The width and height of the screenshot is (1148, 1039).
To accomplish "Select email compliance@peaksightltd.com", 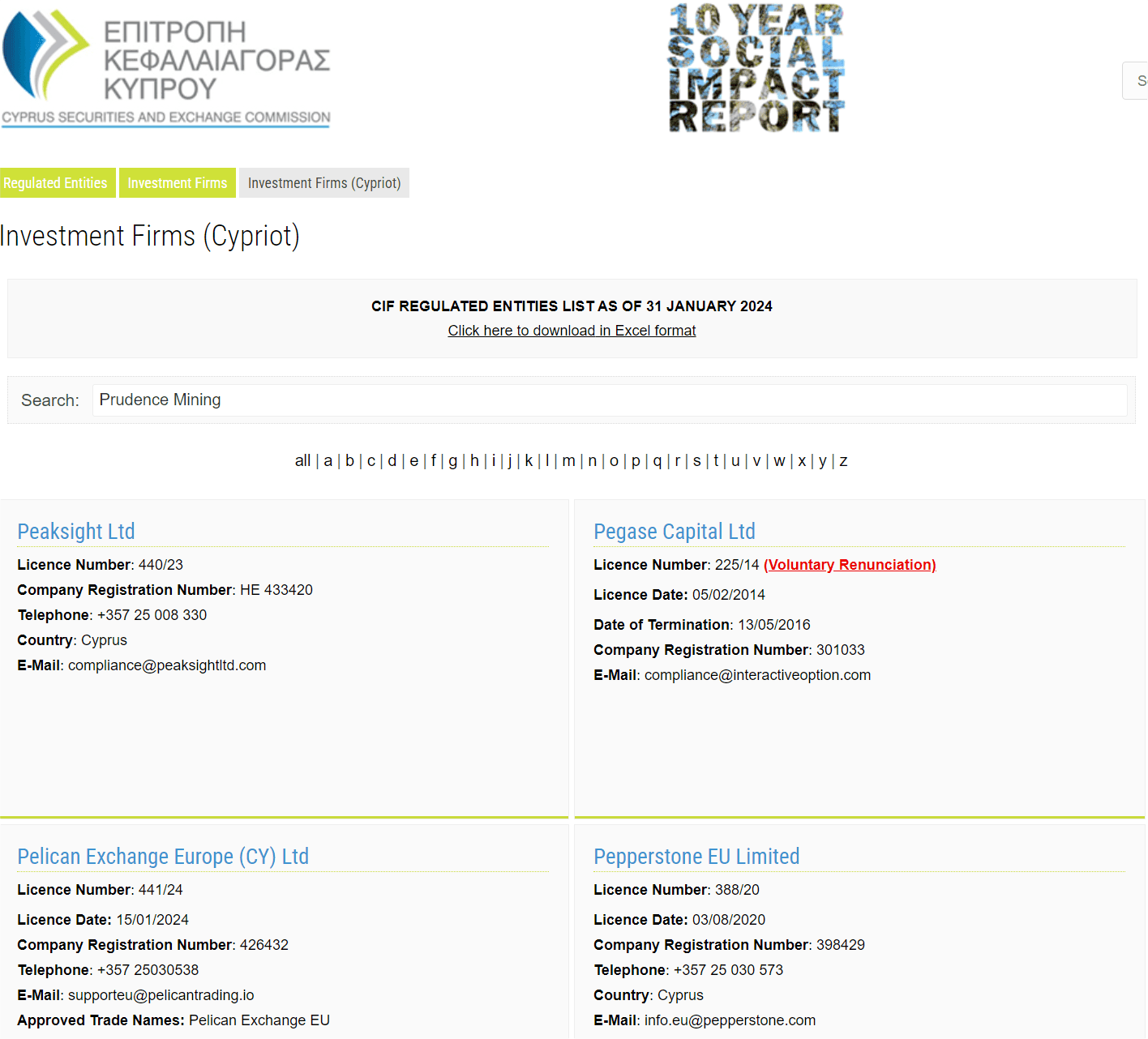I will point(167,665).
